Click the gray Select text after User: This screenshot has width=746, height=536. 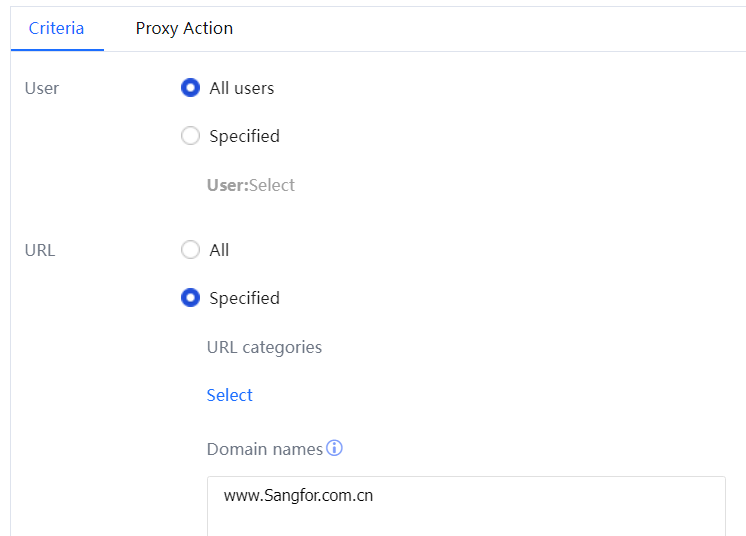click(x=272, y=185)
